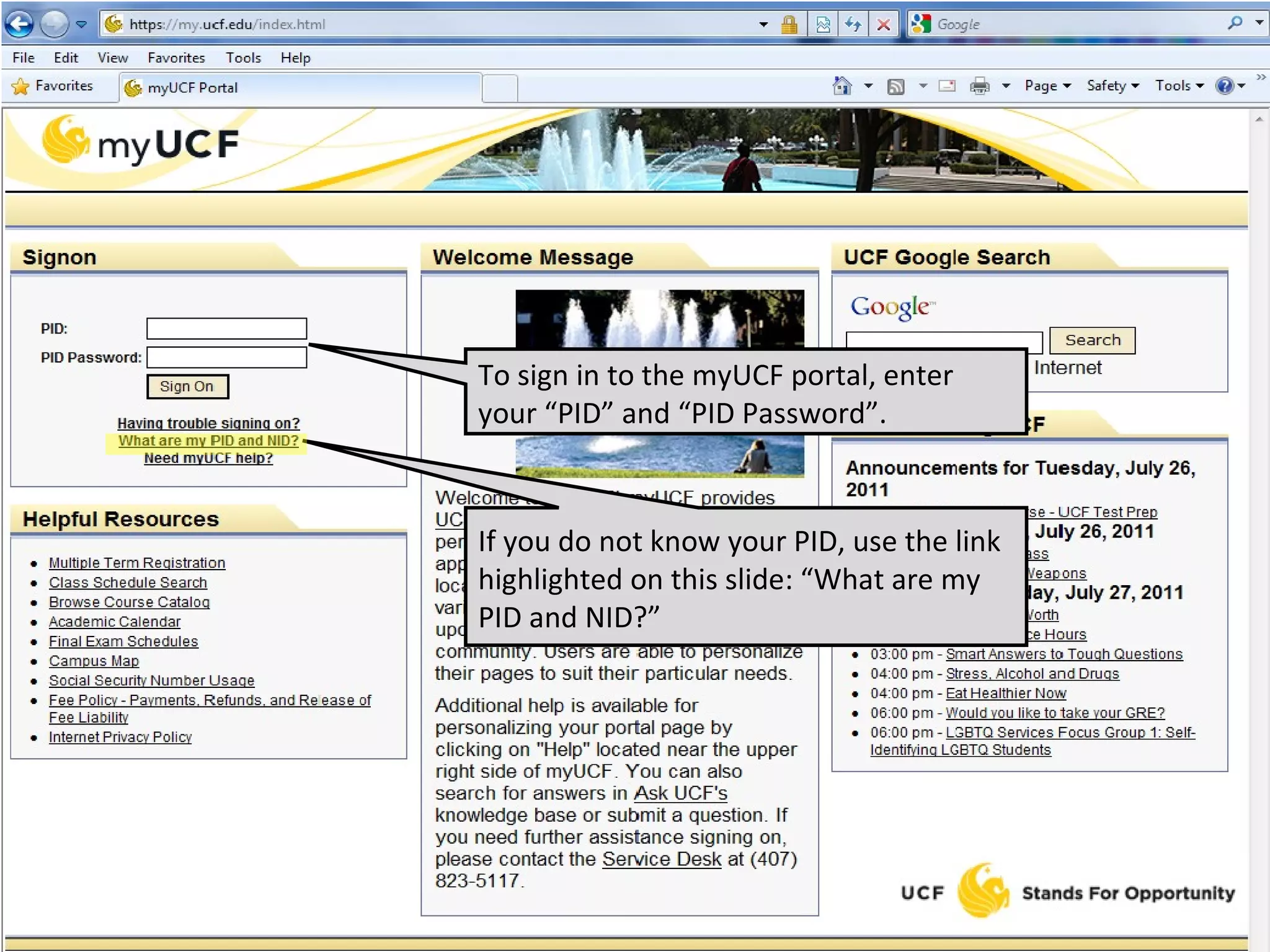Open the Edit menu

click(66, 58)
